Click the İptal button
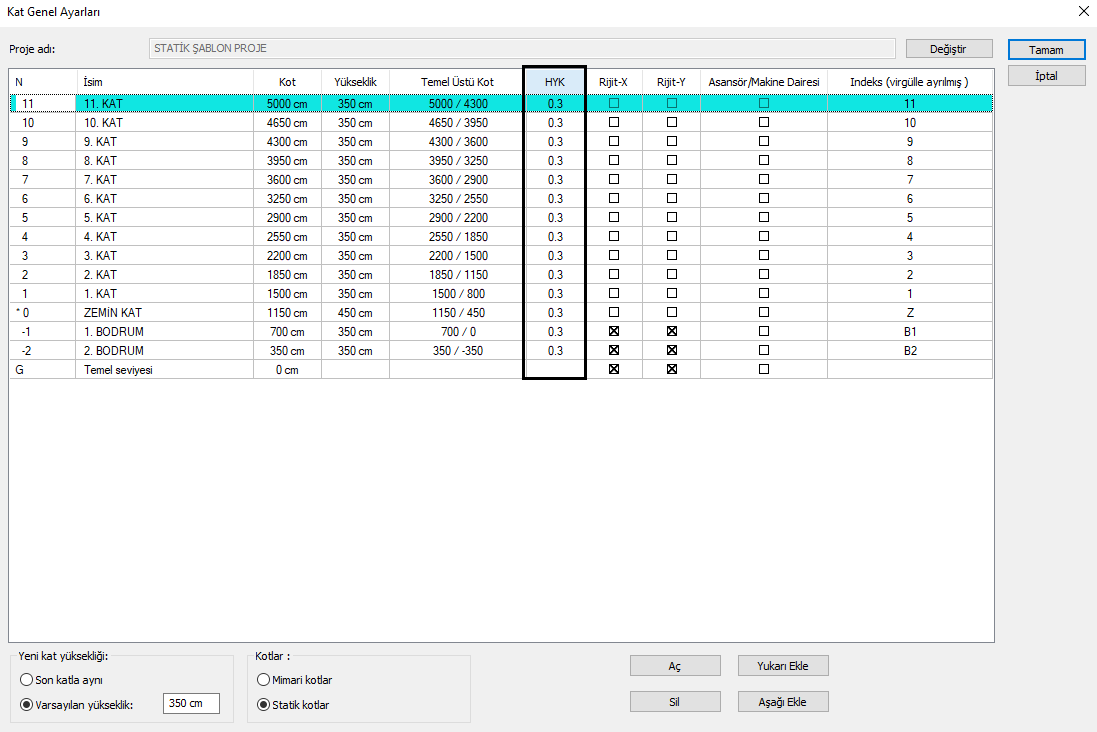Image resolution: width=1097 pixels, height=732 pixels. pos(1046,76)
